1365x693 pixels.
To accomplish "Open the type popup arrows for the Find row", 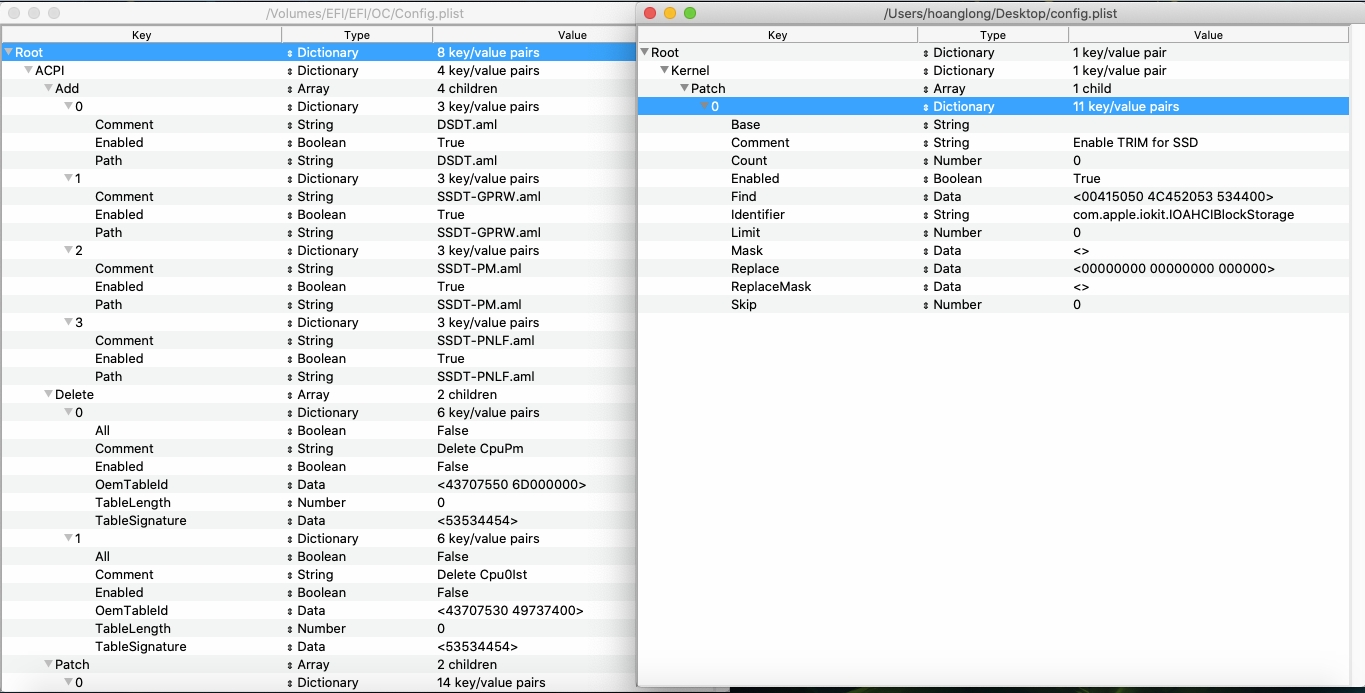I will click(926, 197).
